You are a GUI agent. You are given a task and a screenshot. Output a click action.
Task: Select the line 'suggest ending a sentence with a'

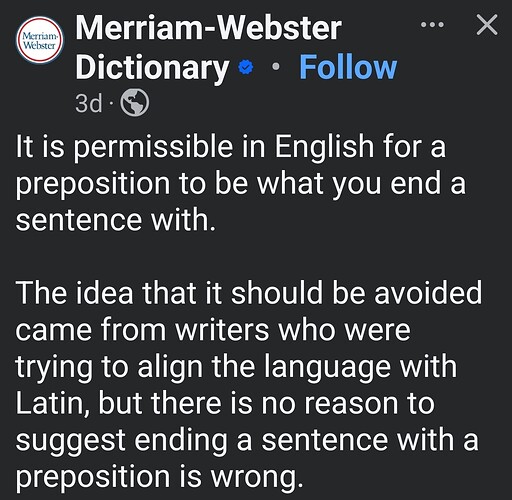[x=247, y=440]
